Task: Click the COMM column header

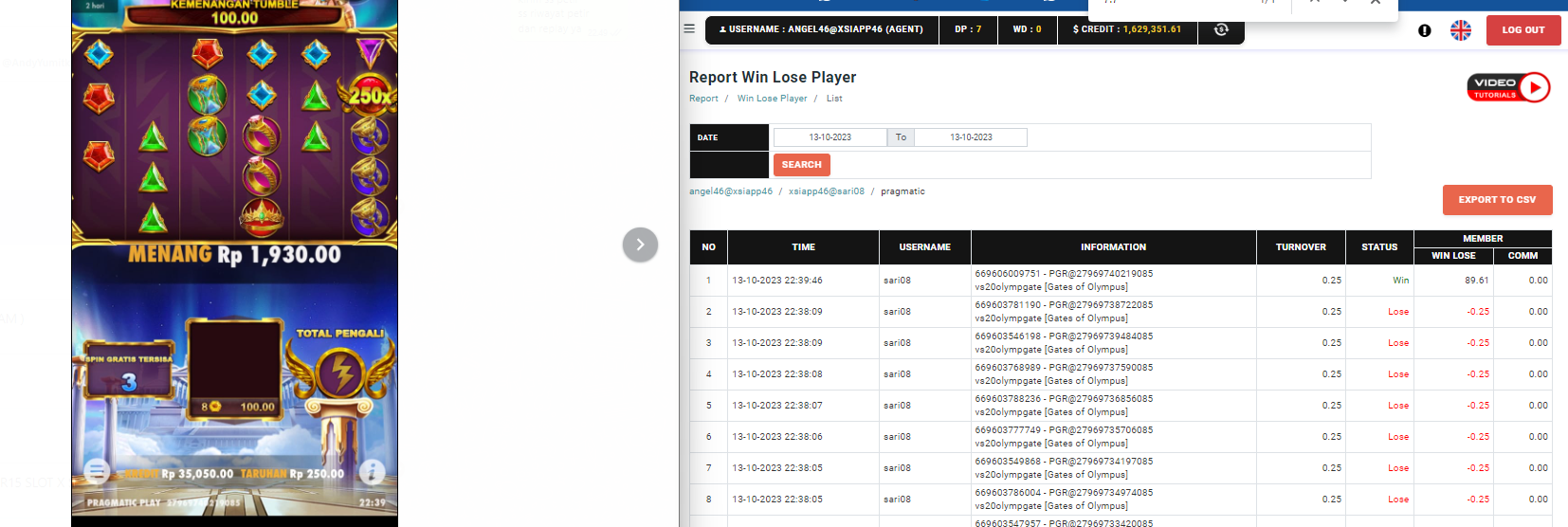Action: click(1522, 256)
